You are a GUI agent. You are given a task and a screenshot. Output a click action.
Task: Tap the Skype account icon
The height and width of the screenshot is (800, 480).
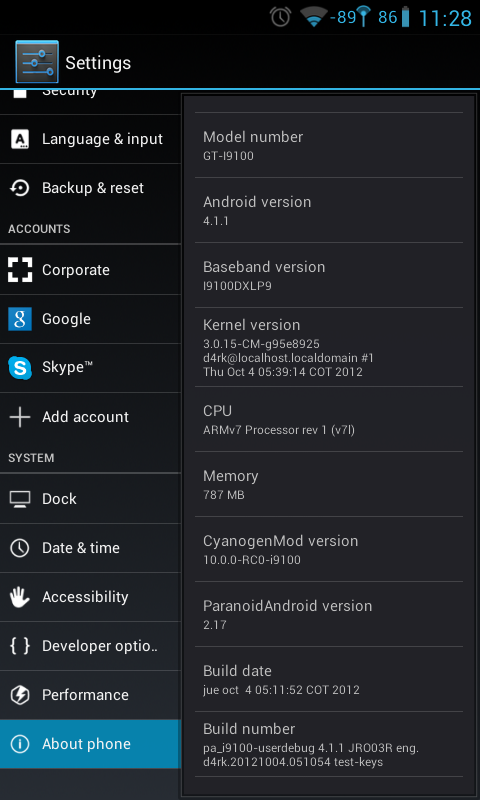click(x=20, y=368)
